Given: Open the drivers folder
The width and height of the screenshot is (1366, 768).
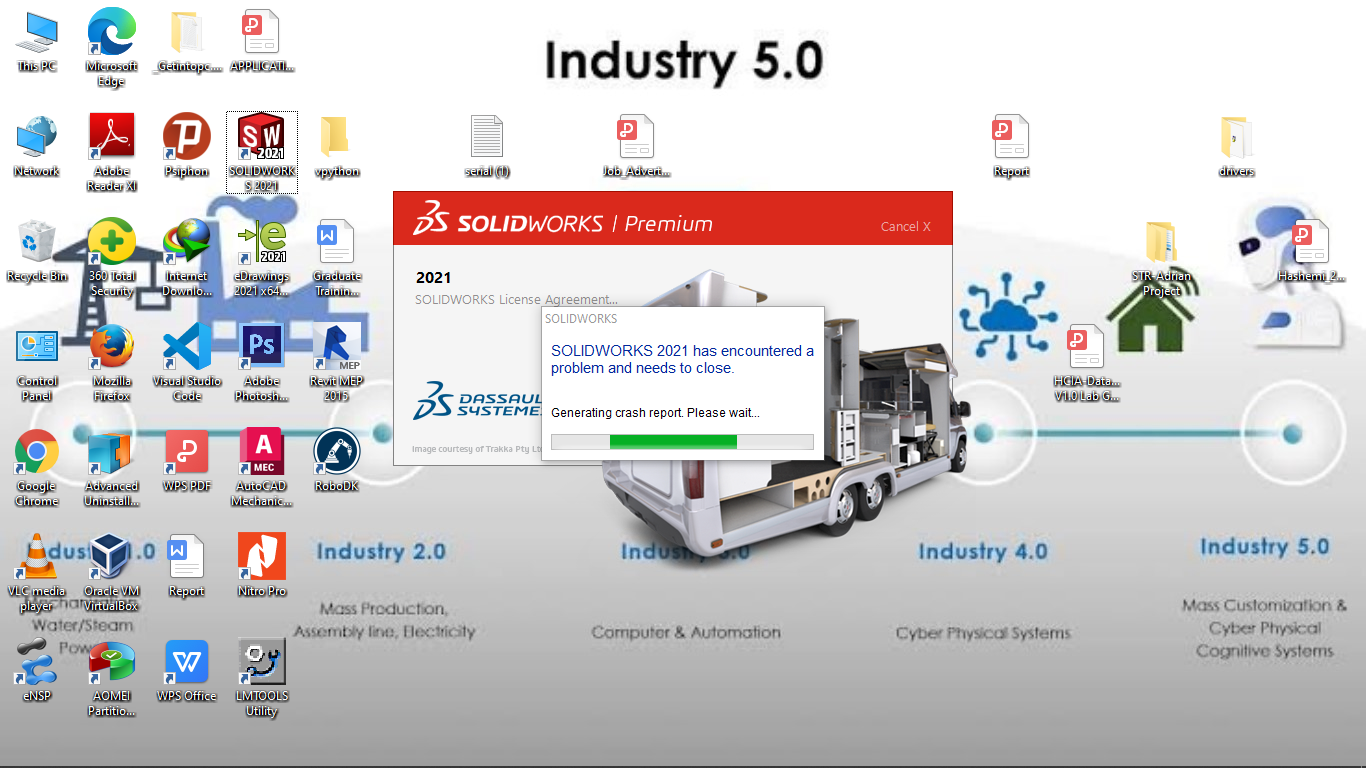Looking at the screenshot, I should coord(1236,147).
